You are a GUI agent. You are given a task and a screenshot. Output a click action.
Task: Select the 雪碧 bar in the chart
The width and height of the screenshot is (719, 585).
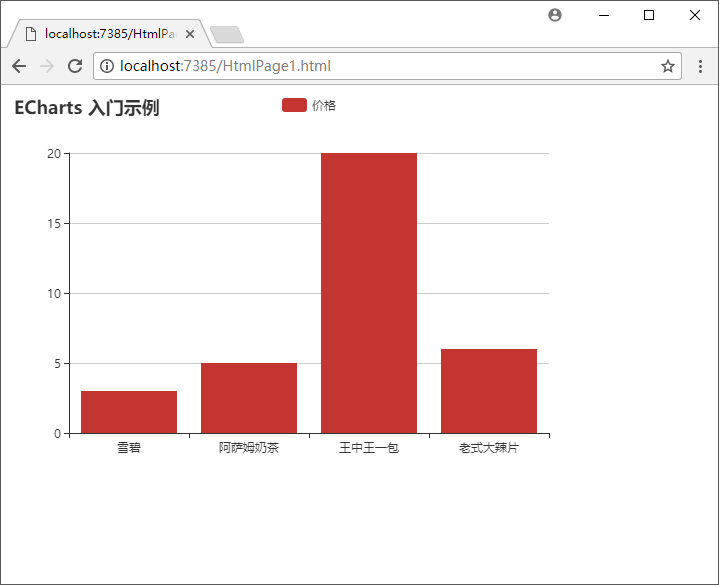tap(129, 412)
